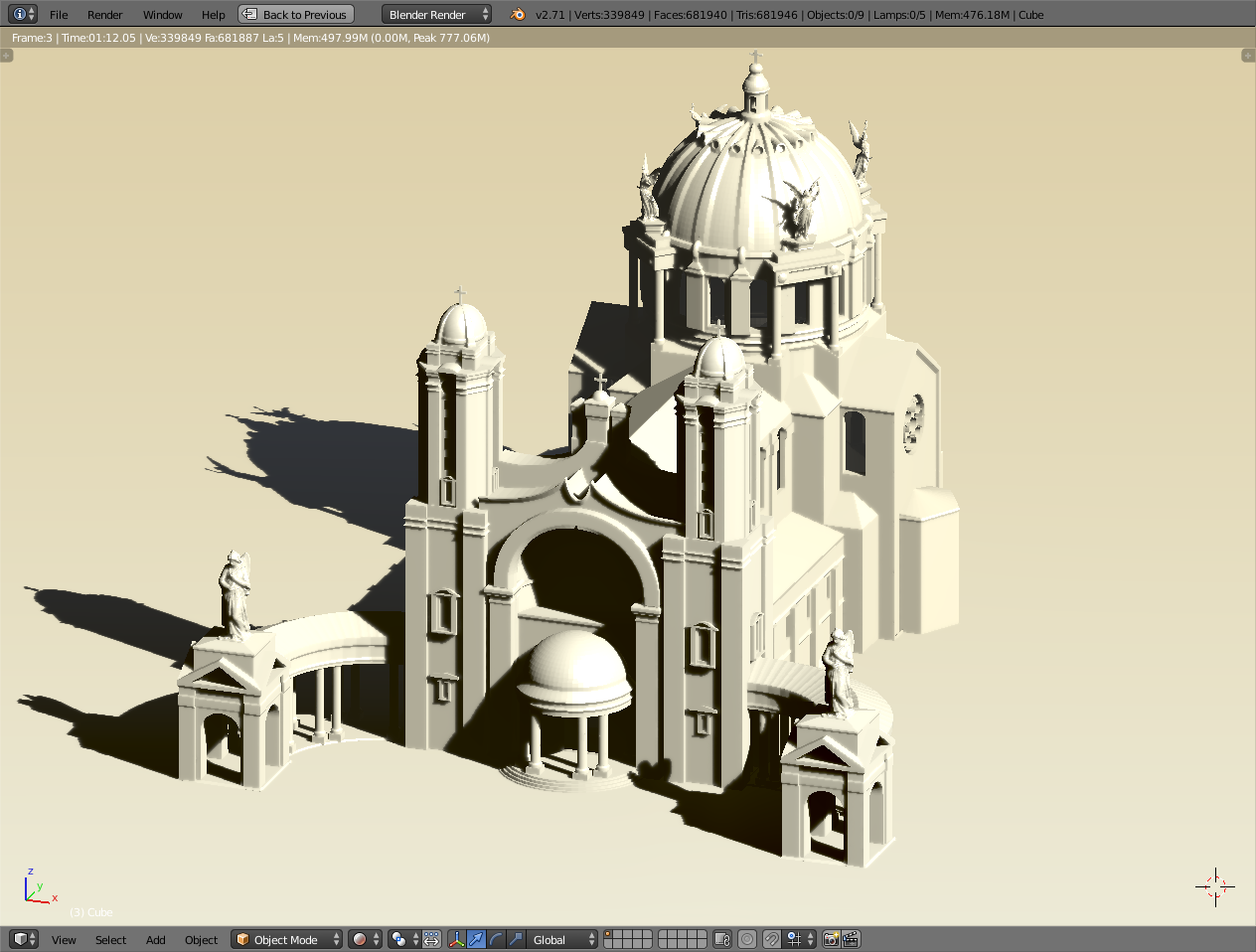Open the View menu in 3D viewport header
The height and width of the screenshot is (952, 1256).
[64, 940]
